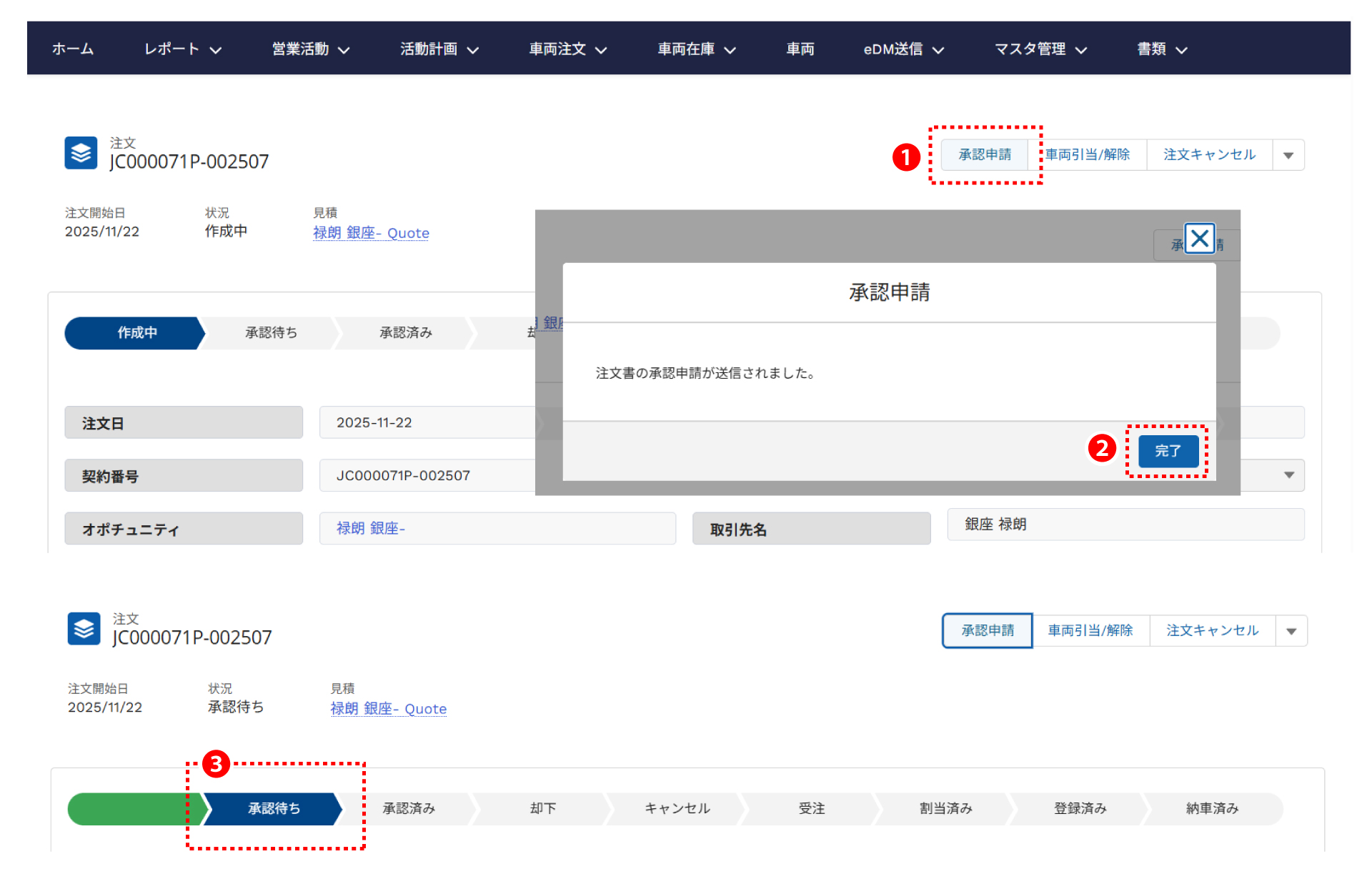Click the order layers icon beside top JC000071P-002507
The width and height of the screenshot is (1372, 879).
pos(81,153)
